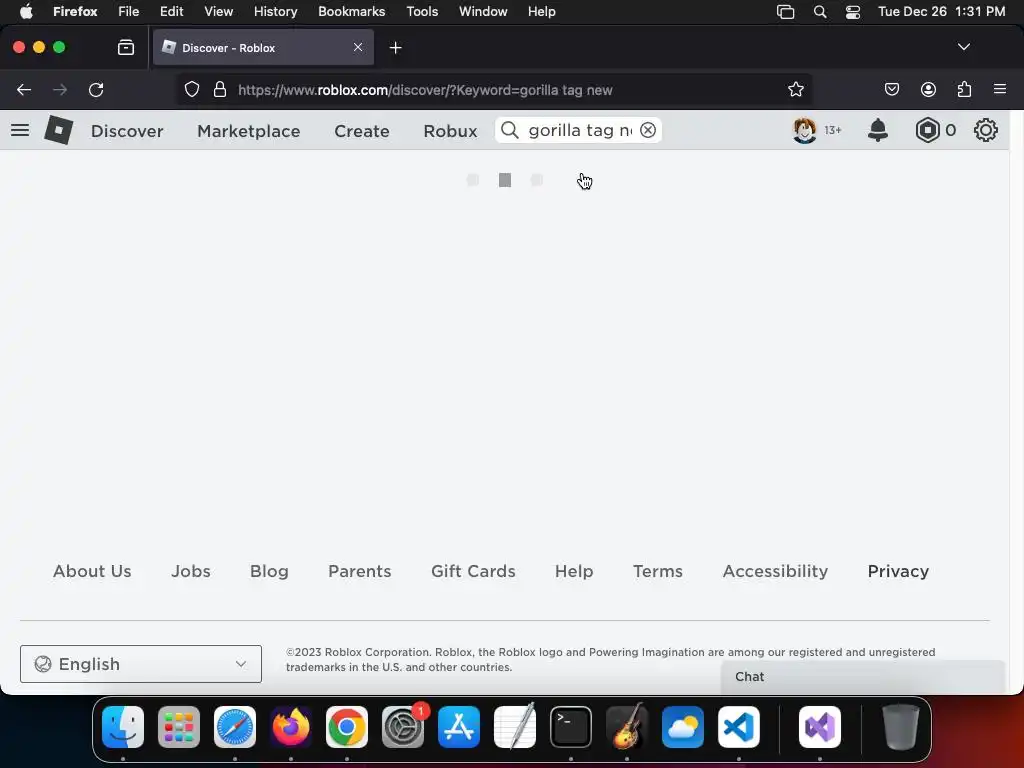1024x768 pixels.
Task: Click the date and time in menu bar
Action: click(941, 11)
